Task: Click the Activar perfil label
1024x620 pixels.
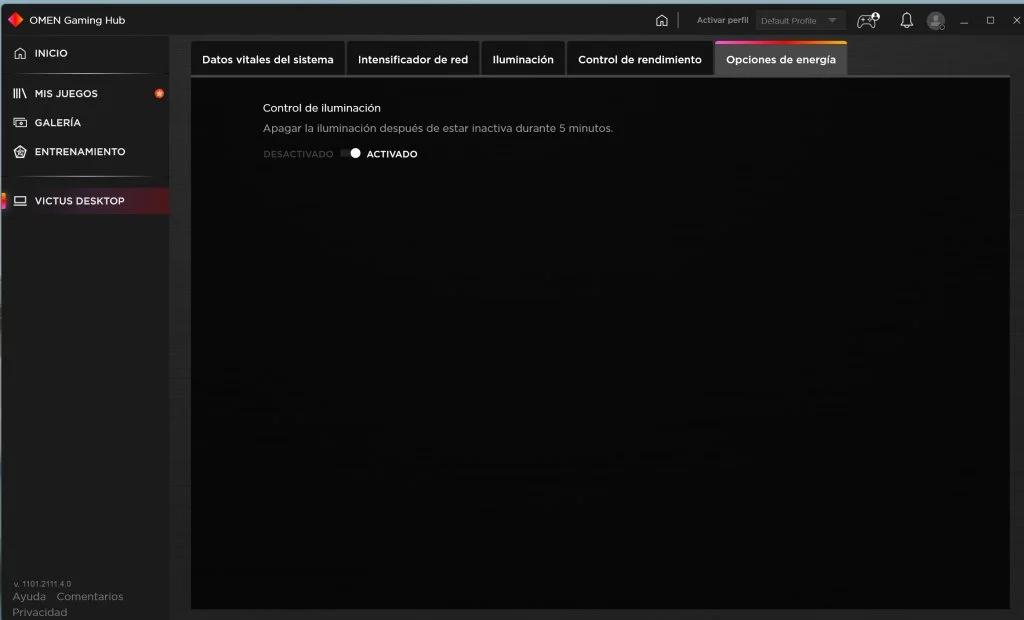Action: click(722, 20)
